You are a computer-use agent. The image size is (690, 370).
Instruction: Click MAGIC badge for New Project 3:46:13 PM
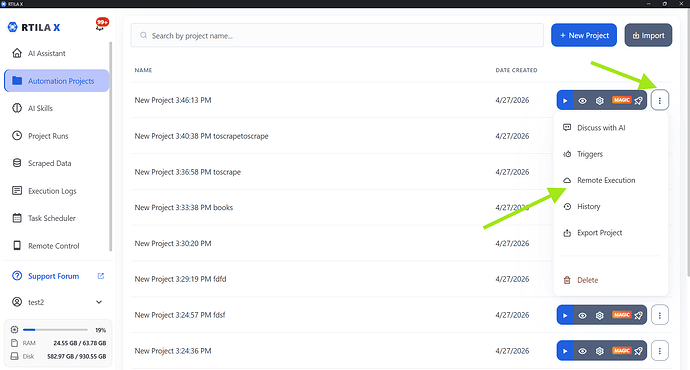(x=621, y=100)
